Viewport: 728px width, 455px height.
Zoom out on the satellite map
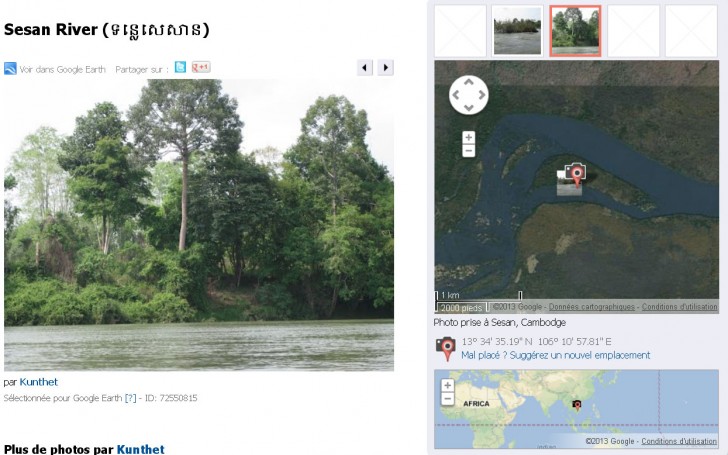coord(469,150)
